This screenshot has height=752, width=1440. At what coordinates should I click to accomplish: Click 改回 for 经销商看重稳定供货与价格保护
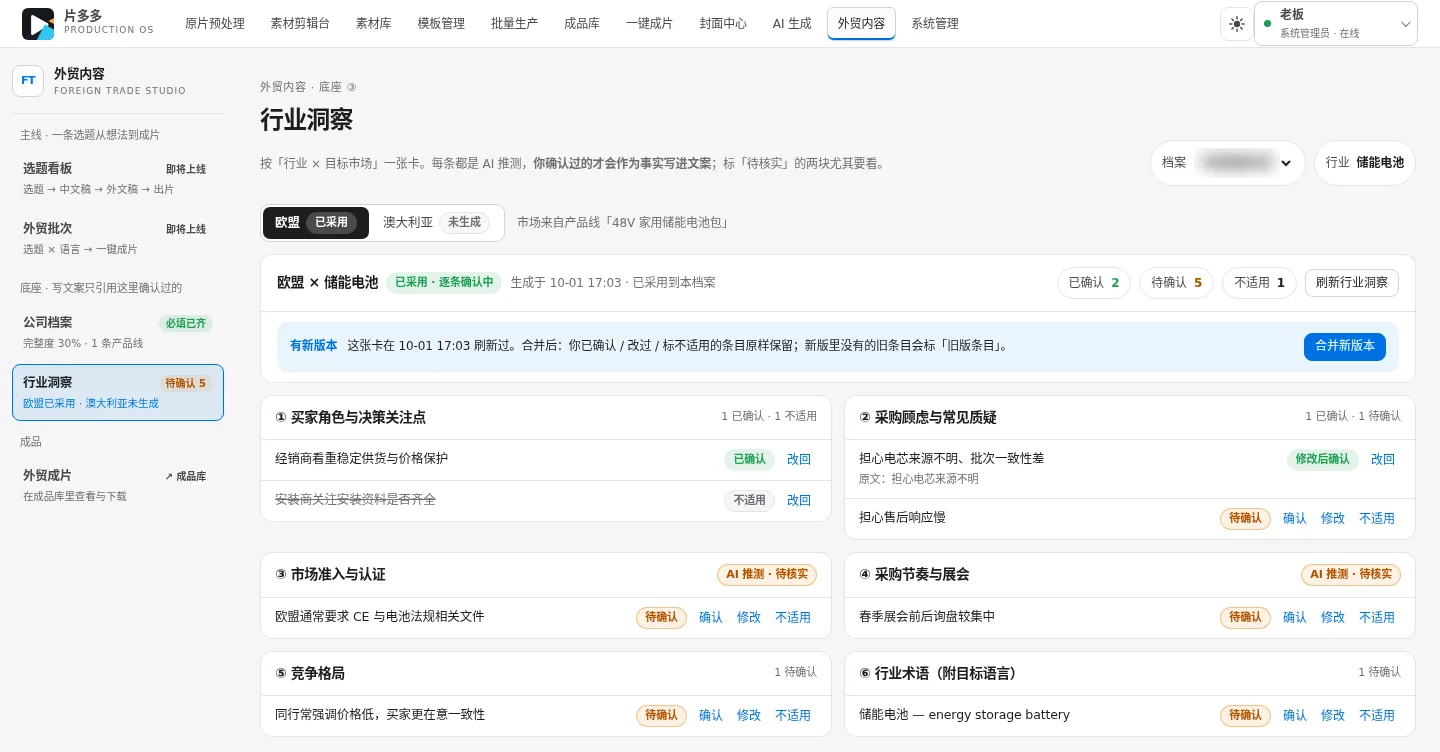(x=799, y=460)
